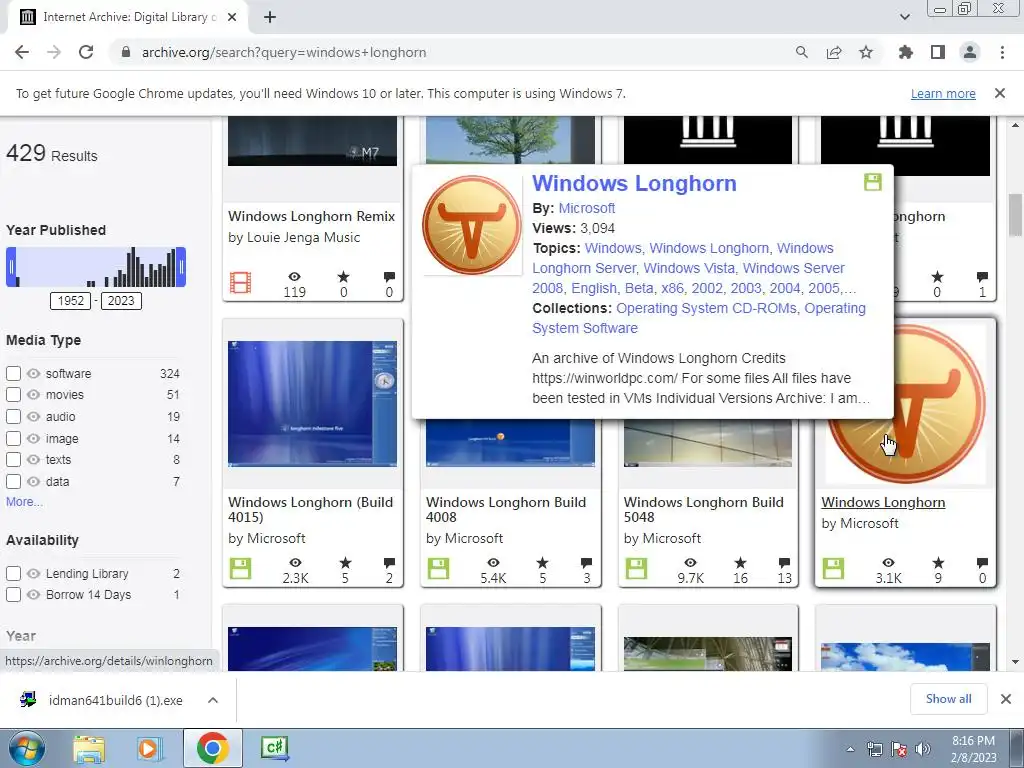Viewport: 1024px width, 768px height.
Task: Open the tab search dropdown arrow
Action: point(905,17)
